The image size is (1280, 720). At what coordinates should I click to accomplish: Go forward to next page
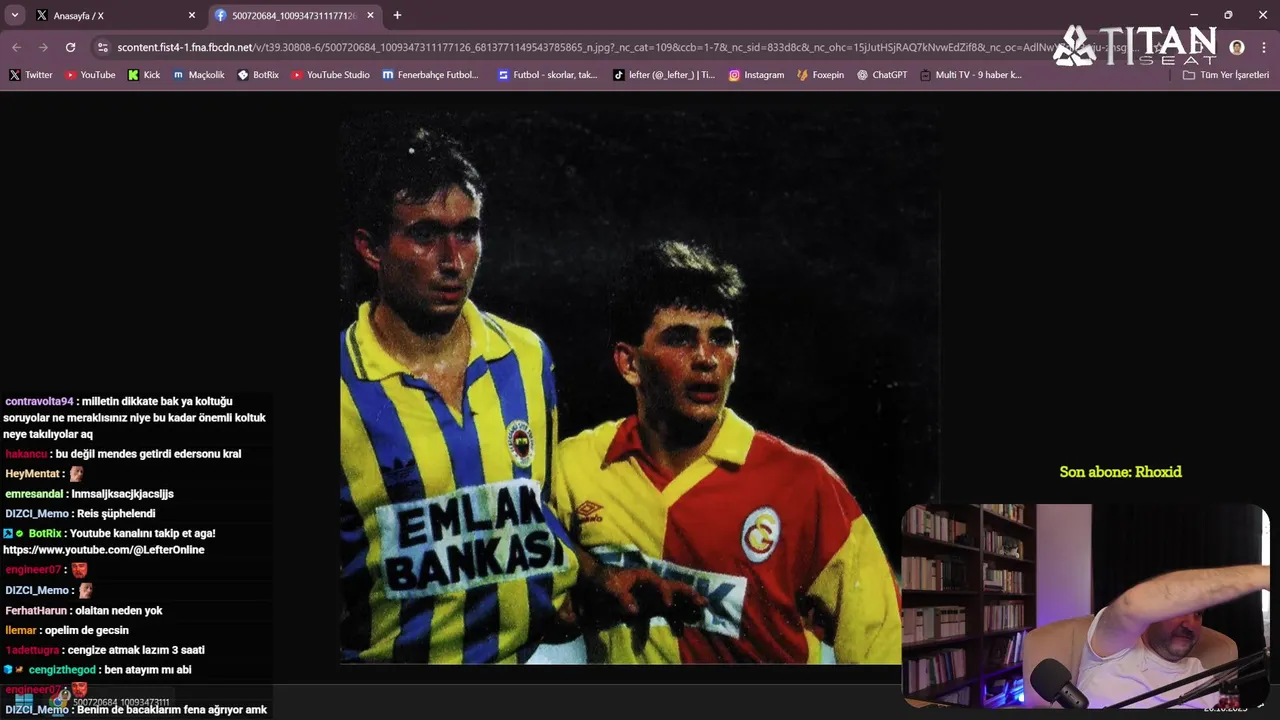coord(43,47)
